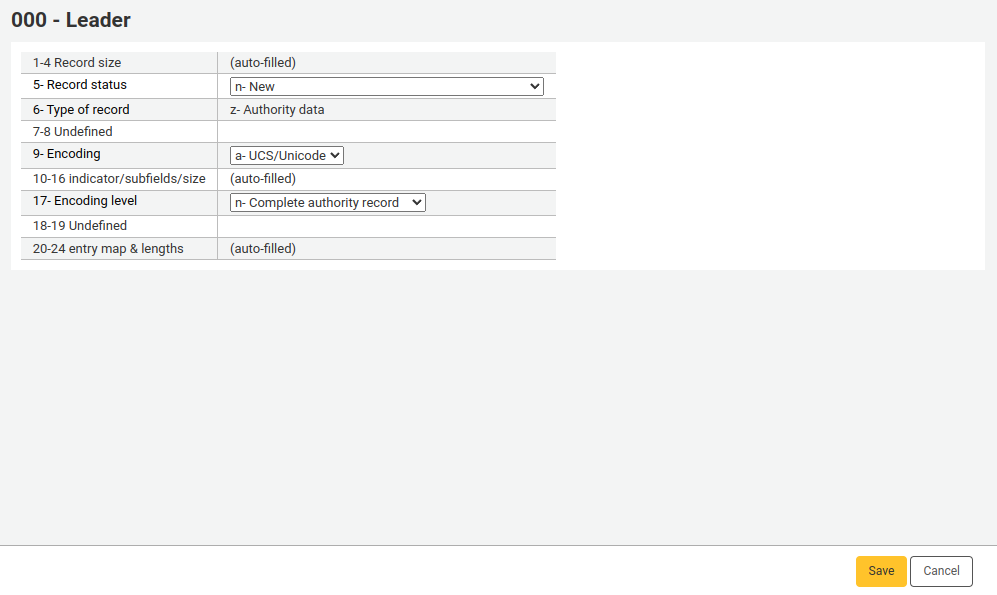Open the Record status dropdown

[386, 85]
